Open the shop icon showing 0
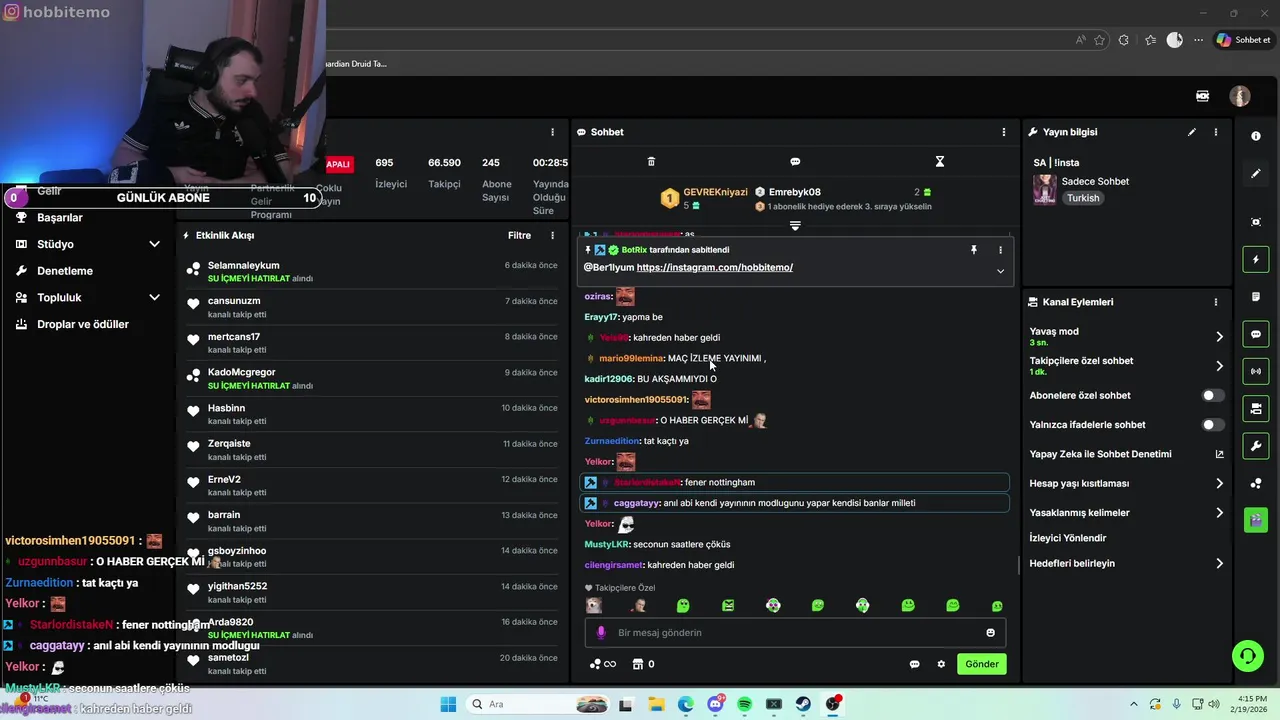The image size is (1280, 720). coord(643,664)
